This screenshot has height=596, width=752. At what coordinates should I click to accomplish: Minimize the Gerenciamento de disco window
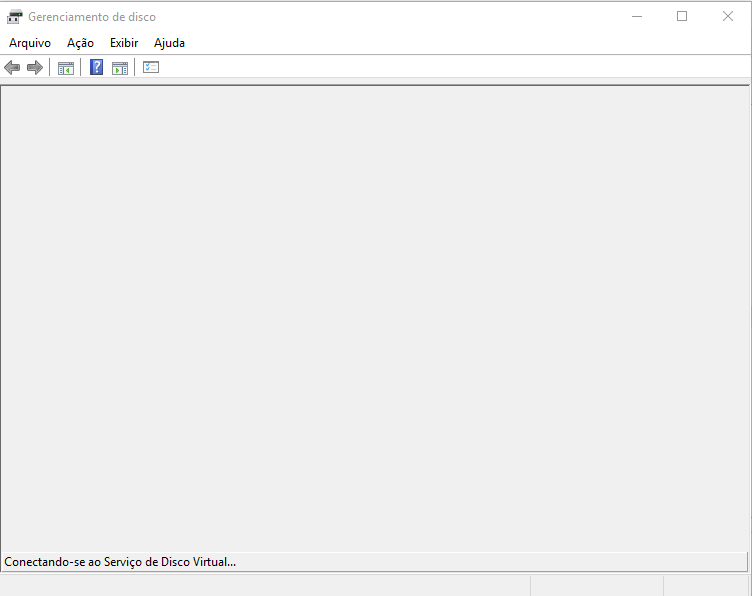[637, 16]
